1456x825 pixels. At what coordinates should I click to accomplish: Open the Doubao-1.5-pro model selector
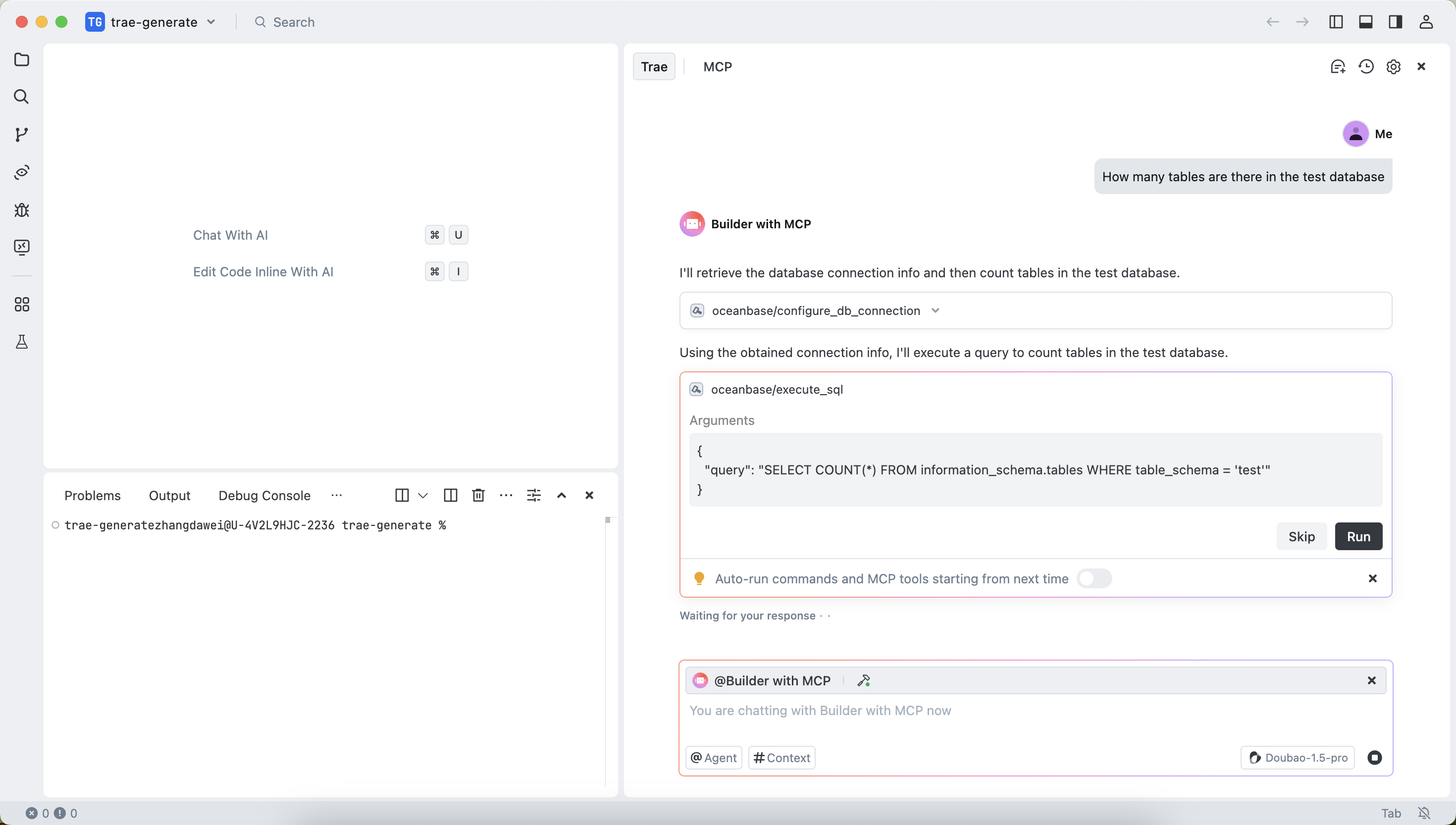click(1298, 758)
